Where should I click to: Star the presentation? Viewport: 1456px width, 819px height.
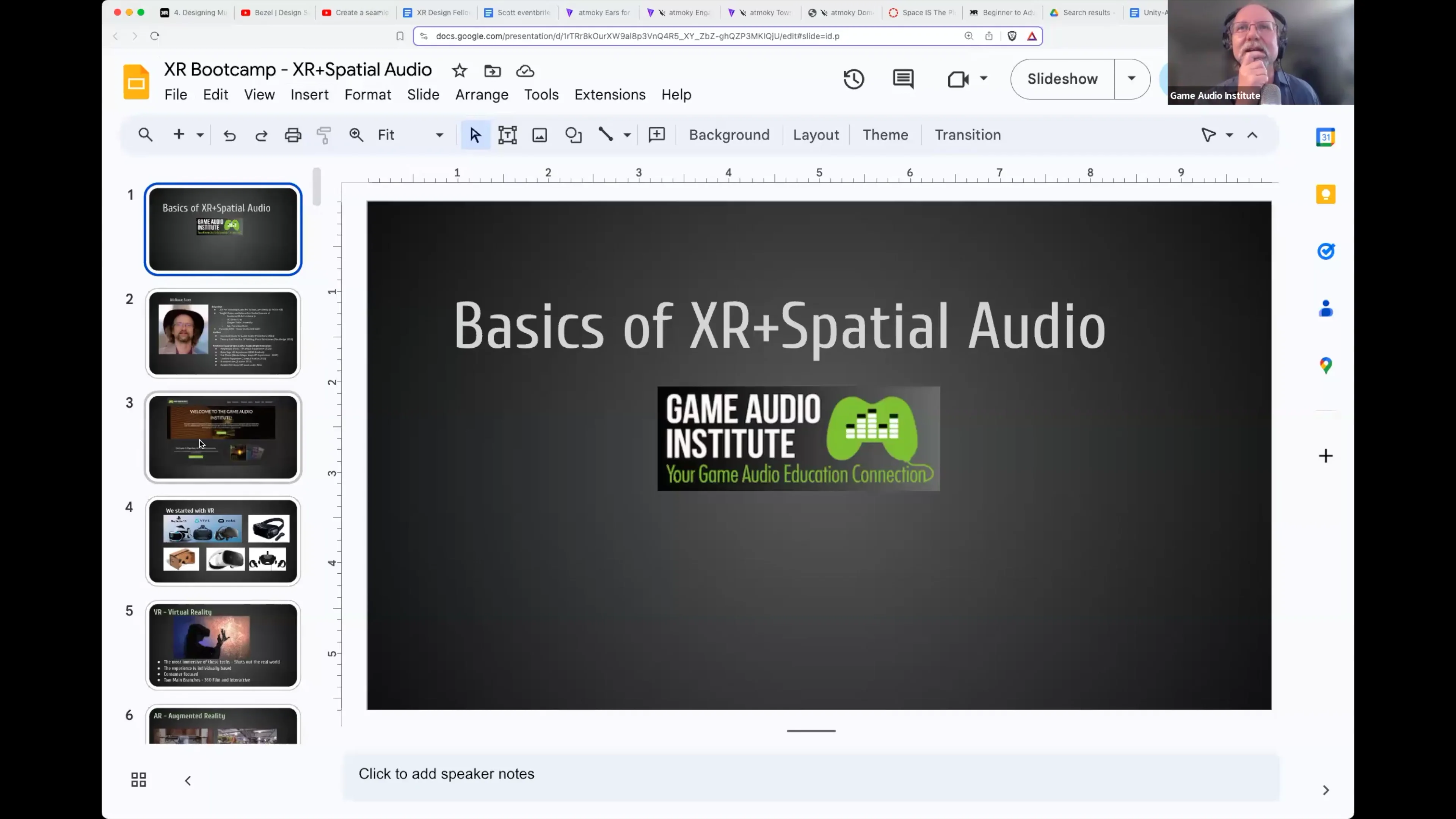tap(459, 70)
